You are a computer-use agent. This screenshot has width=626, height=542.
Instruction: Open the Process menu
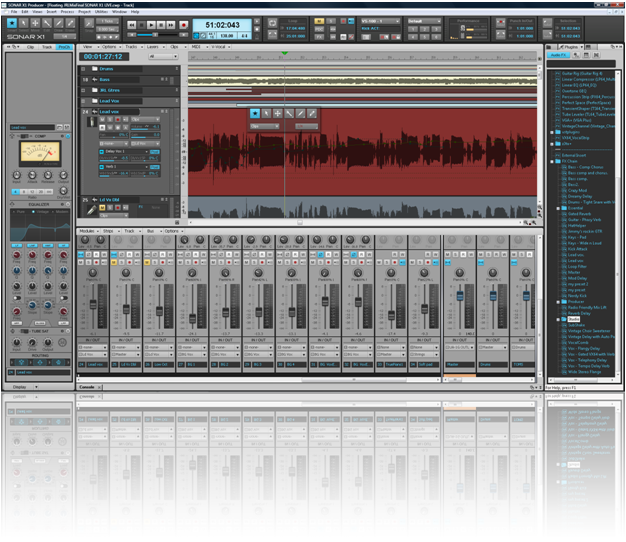pos(67,12)
